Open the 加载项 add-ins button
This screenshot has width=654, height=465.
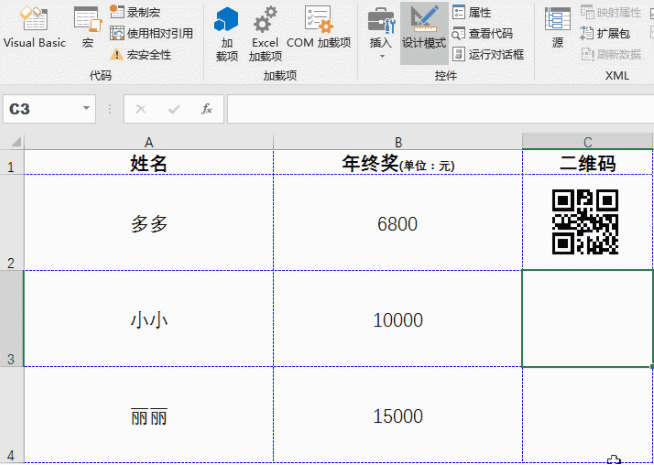pyautogui.click(x=226, y=34)
